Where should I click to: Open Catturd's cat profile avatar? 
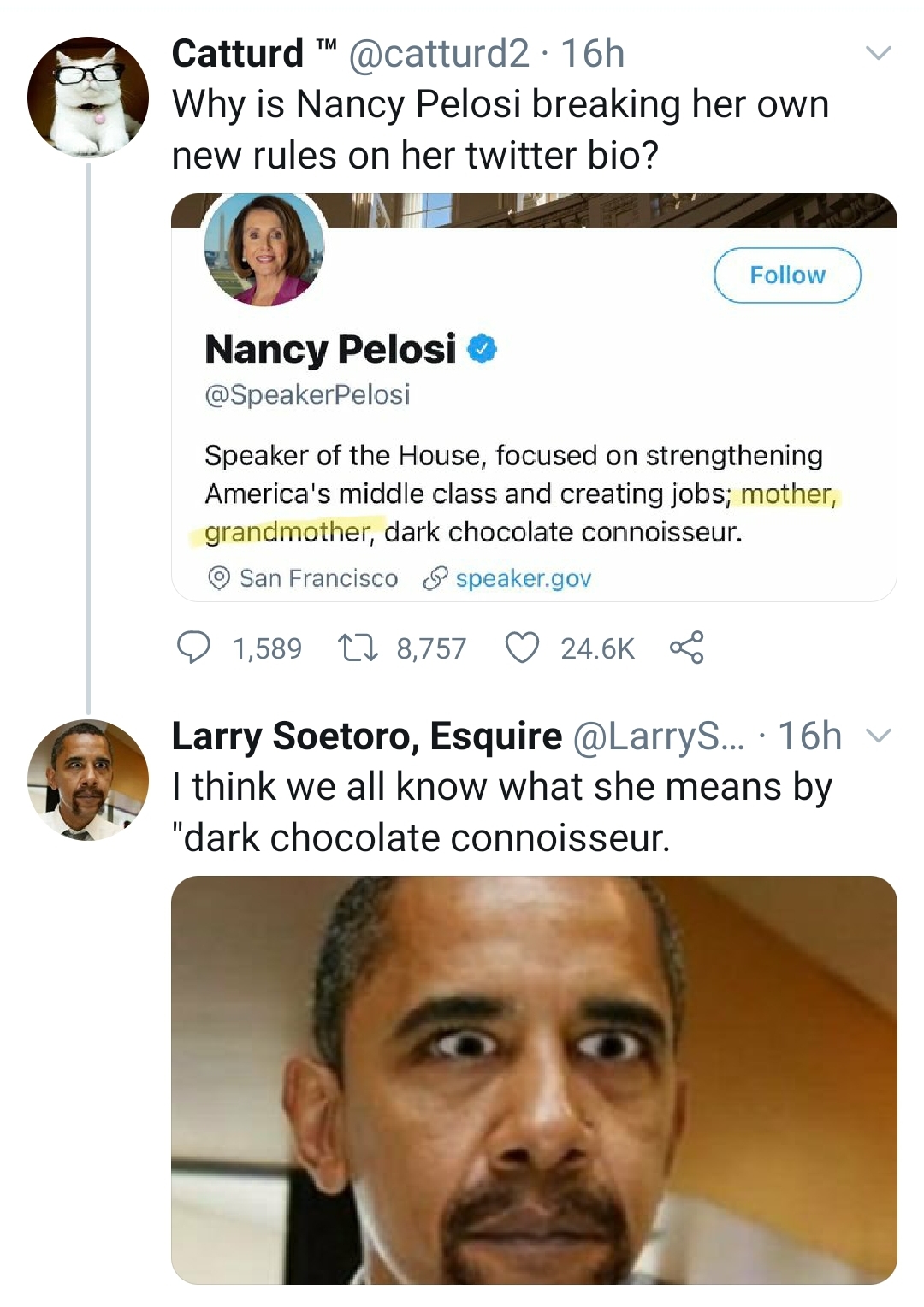tap(88, 98)
